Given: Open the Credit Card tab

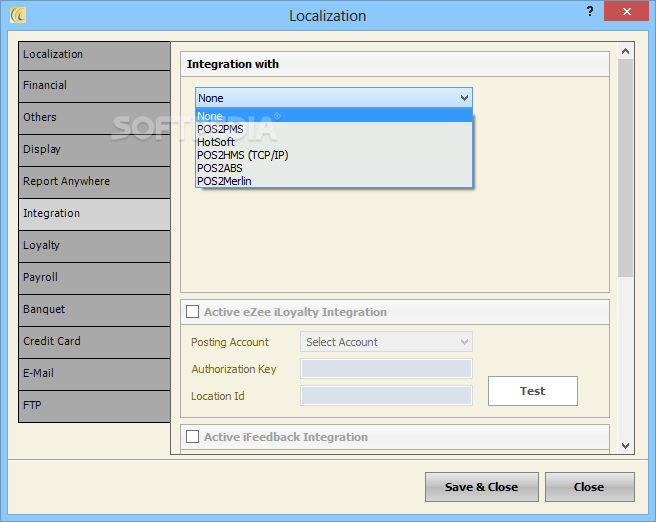Looking at the screenshot, I should click(95, 342).
